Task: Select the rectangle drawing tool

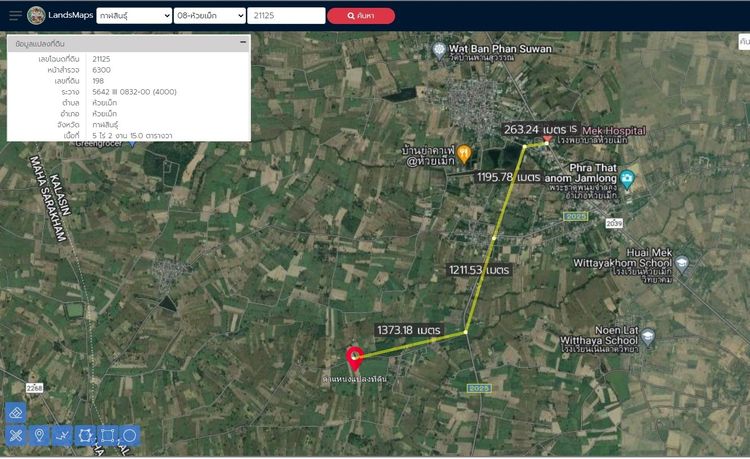Action: point(107,436)
